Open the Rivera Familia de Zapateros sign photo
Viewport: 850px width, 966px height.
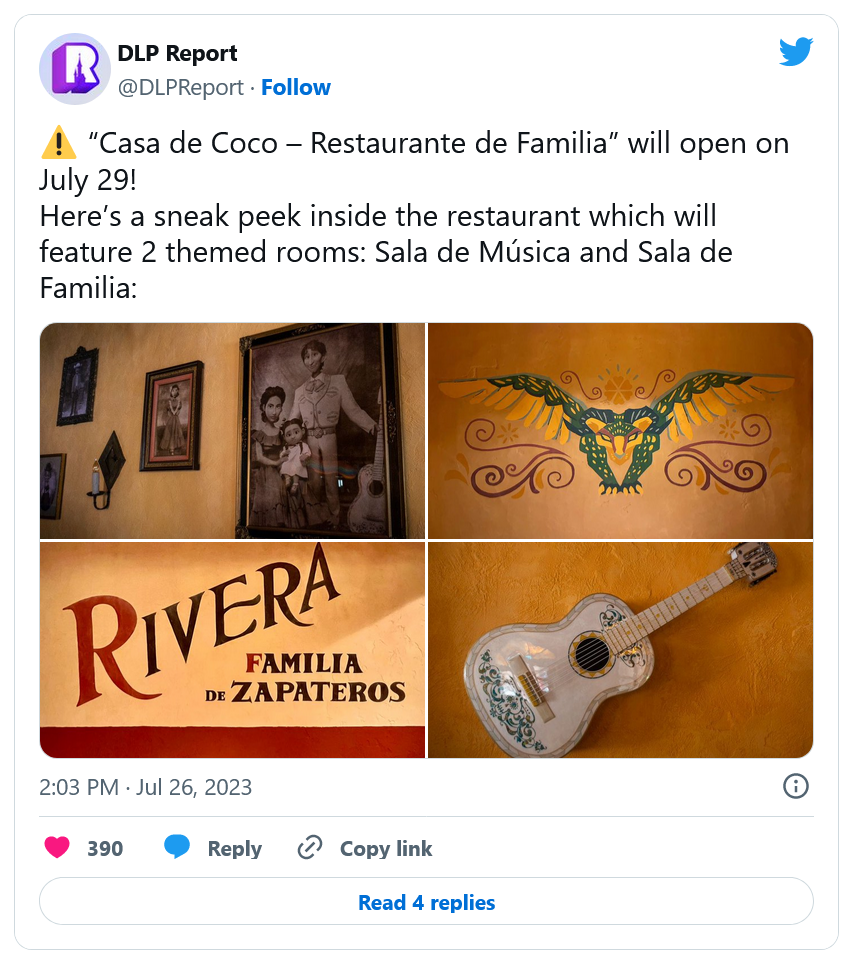point(232,650)
